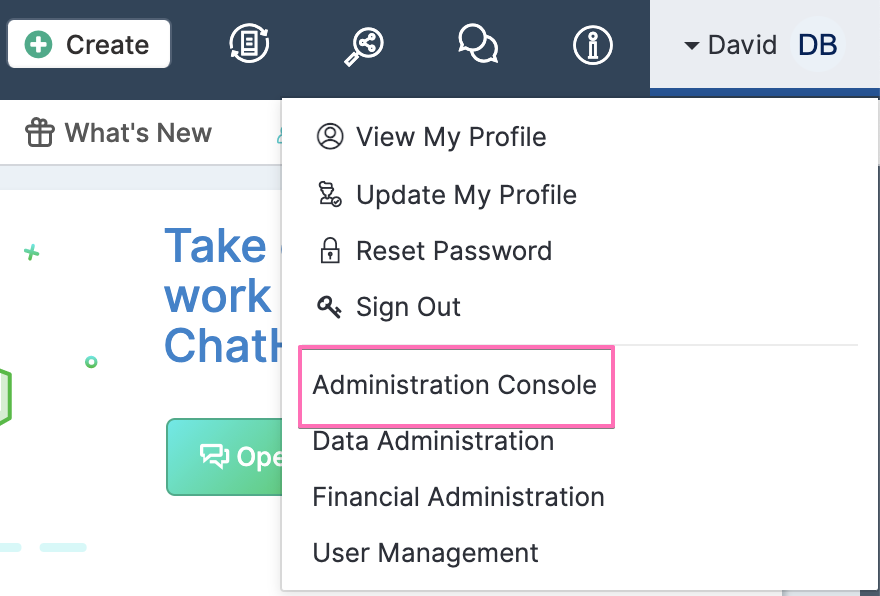Click the information circle icon
The image size is (880, 596).
tap(593, 44)
